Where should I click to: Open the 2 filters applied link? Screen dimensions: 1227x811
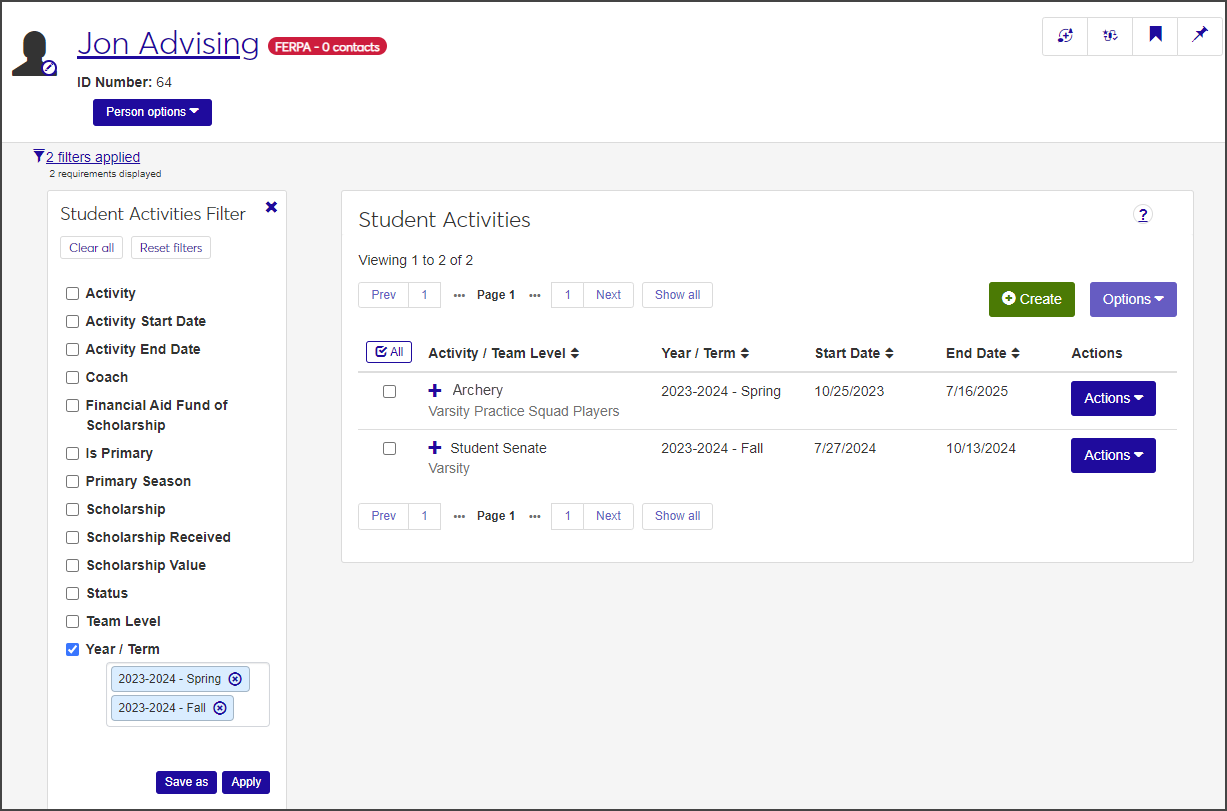[x=92, y=157]
